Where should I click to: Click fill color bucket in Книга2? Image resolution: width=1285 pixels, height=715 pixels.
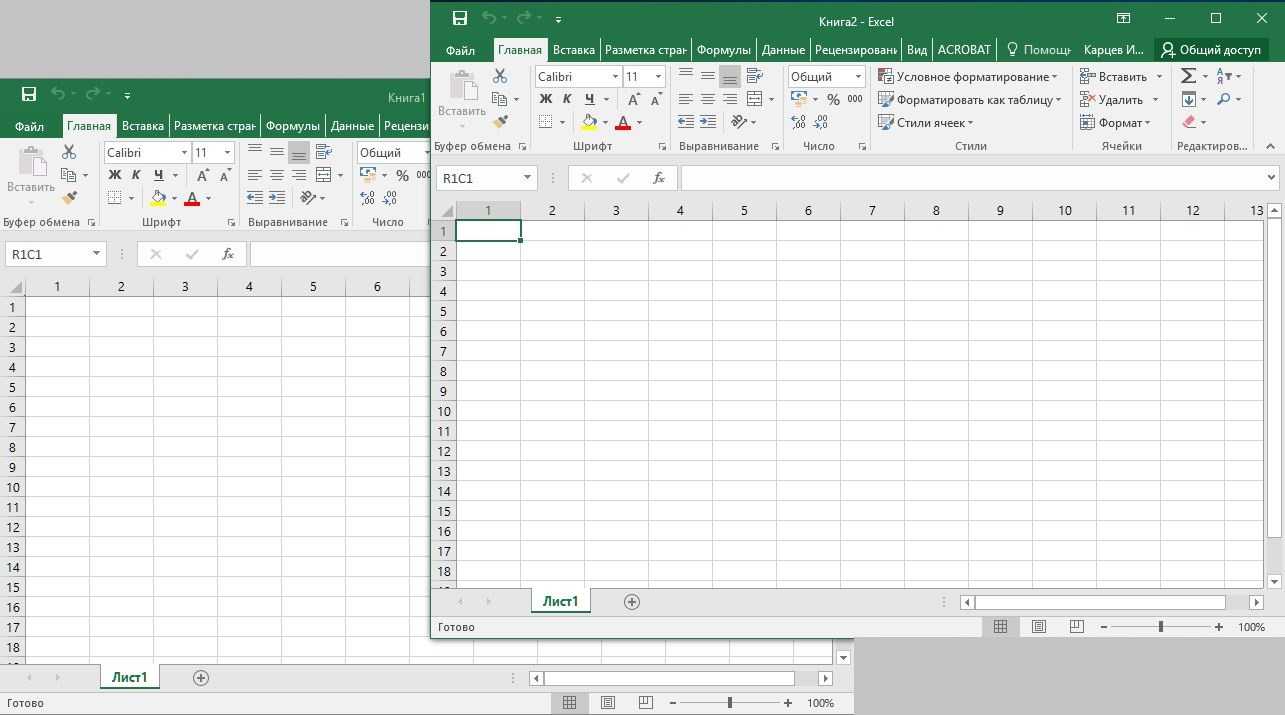589,122
